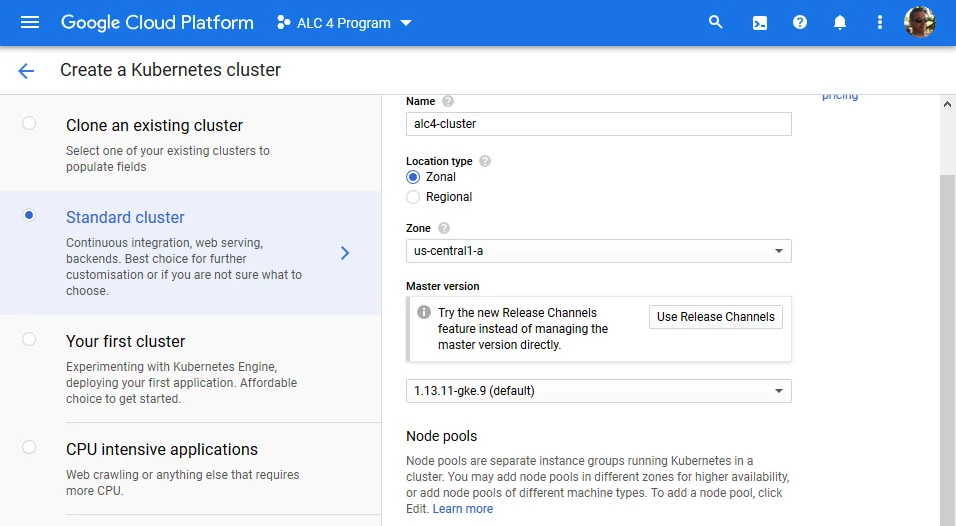Click Your first cluster title
This screenshot has width=956, height=526.
coord(126,341)
